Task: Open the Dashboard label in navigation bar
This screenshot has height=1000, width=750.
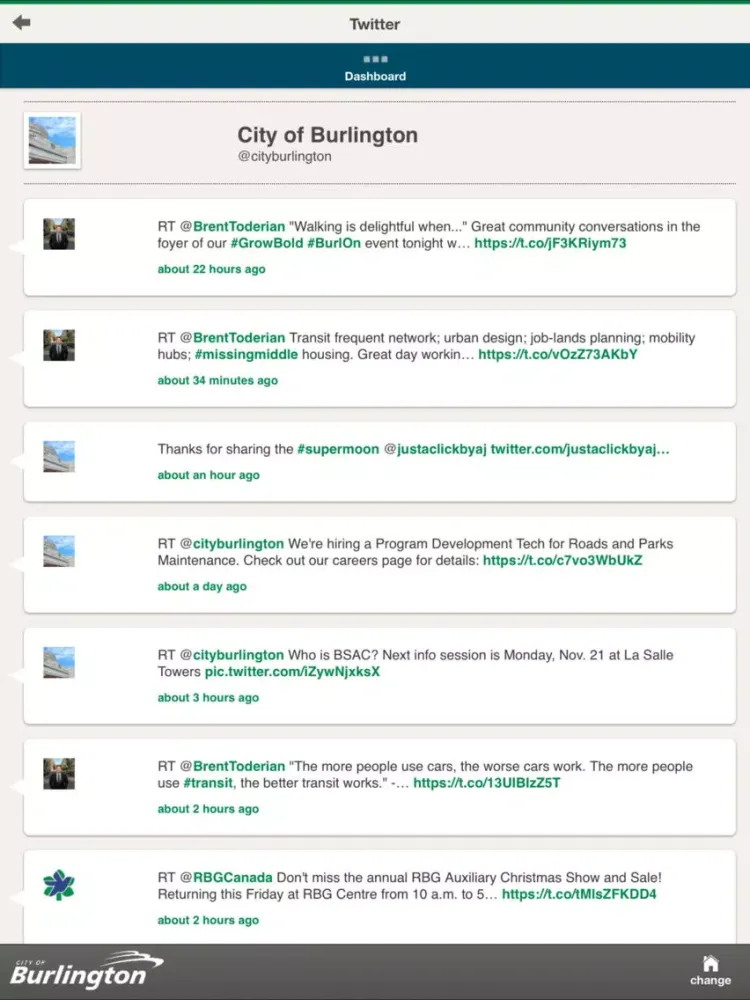Action: coord(375,76)
